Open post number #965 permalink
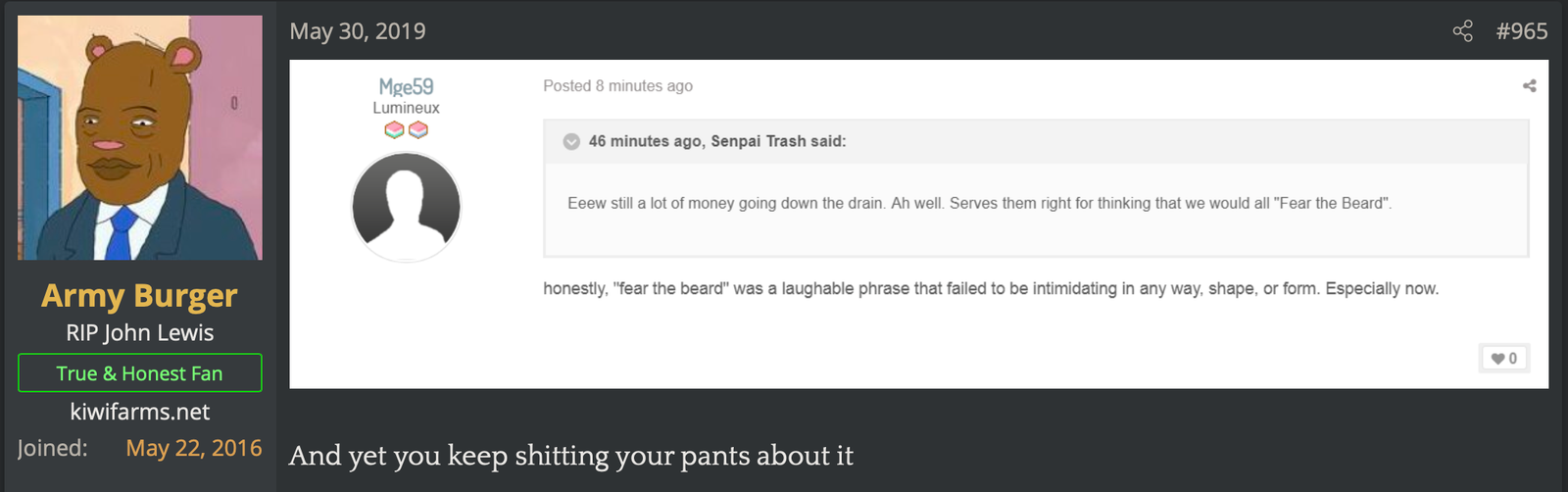The width and height of the screenshot is (1568, 492). click(x=1522, y=31)
